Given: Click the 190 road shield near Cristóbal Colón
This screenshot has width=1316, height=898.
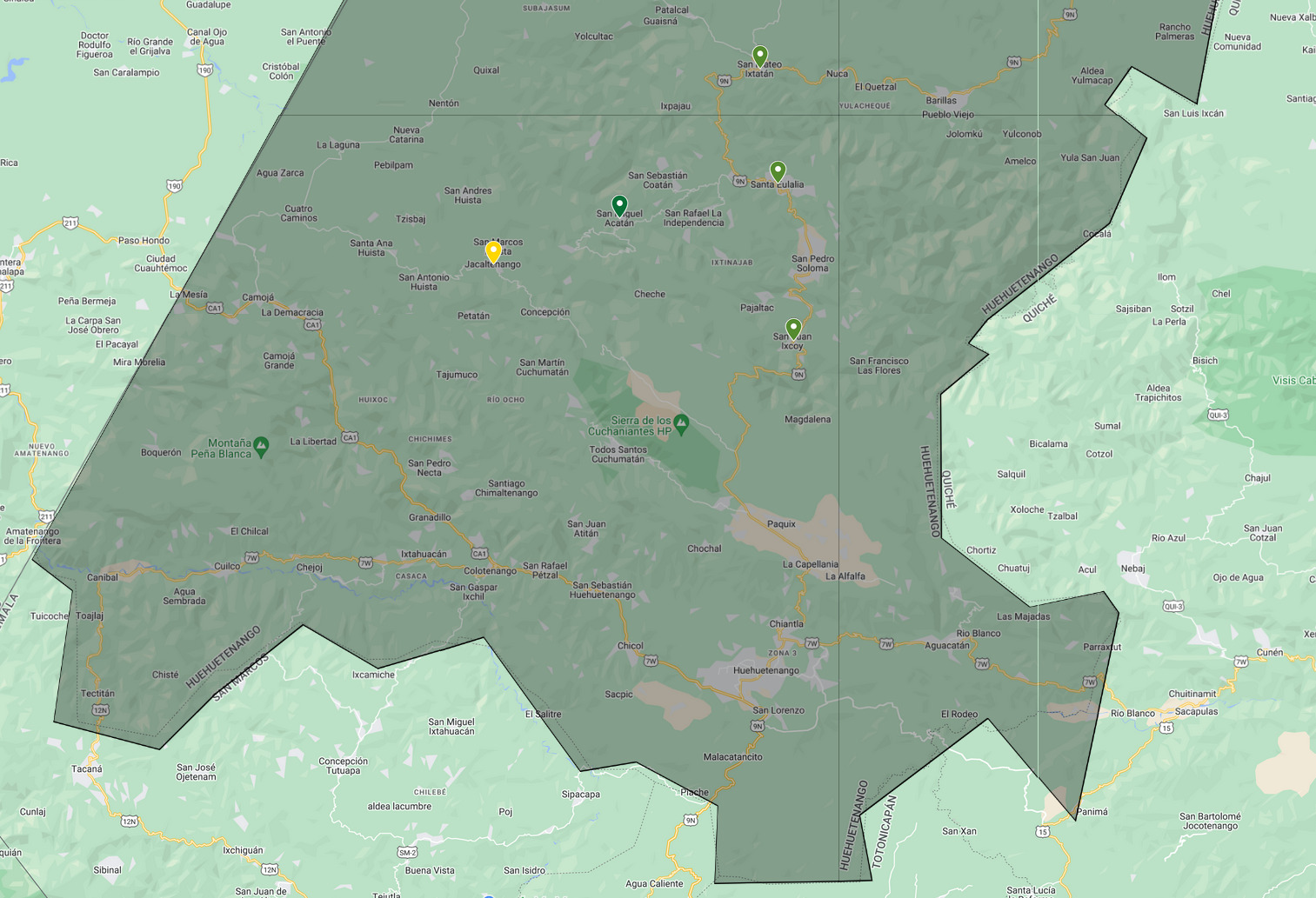Looking at the screenshot, I should pyautogui.click(x=204, y=70).
